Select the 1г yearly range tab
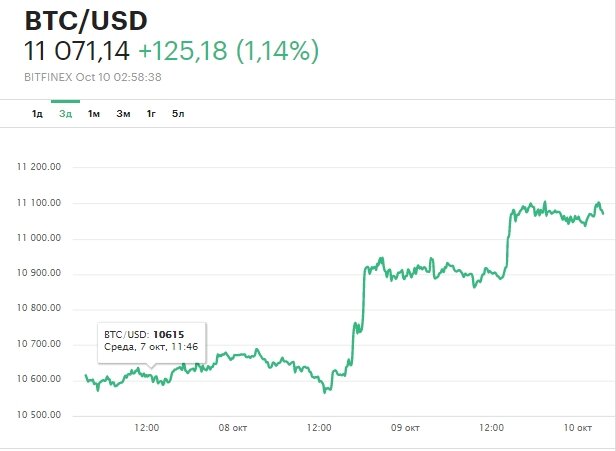 click(x=151, y=114)
